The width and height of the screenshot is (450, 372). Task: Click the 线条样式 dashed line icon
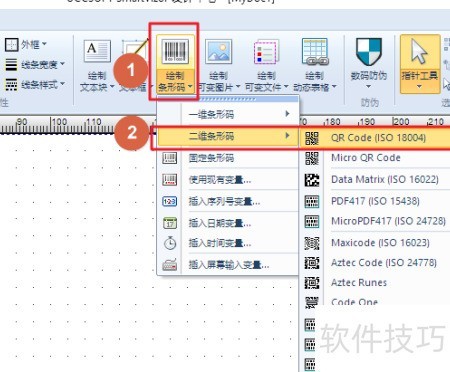11,84
